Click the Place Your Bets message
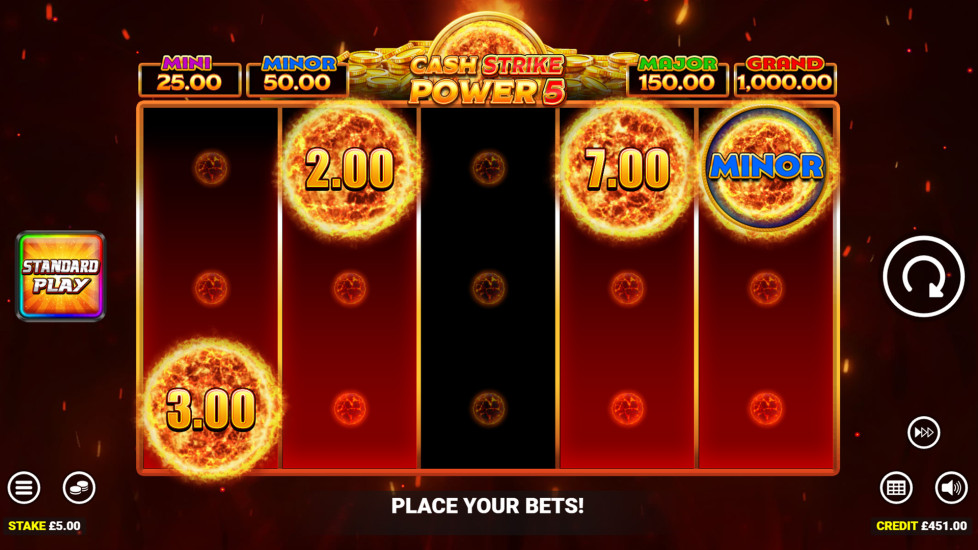The height and width of the screenshot is (550, 978). tap(487, 506)
